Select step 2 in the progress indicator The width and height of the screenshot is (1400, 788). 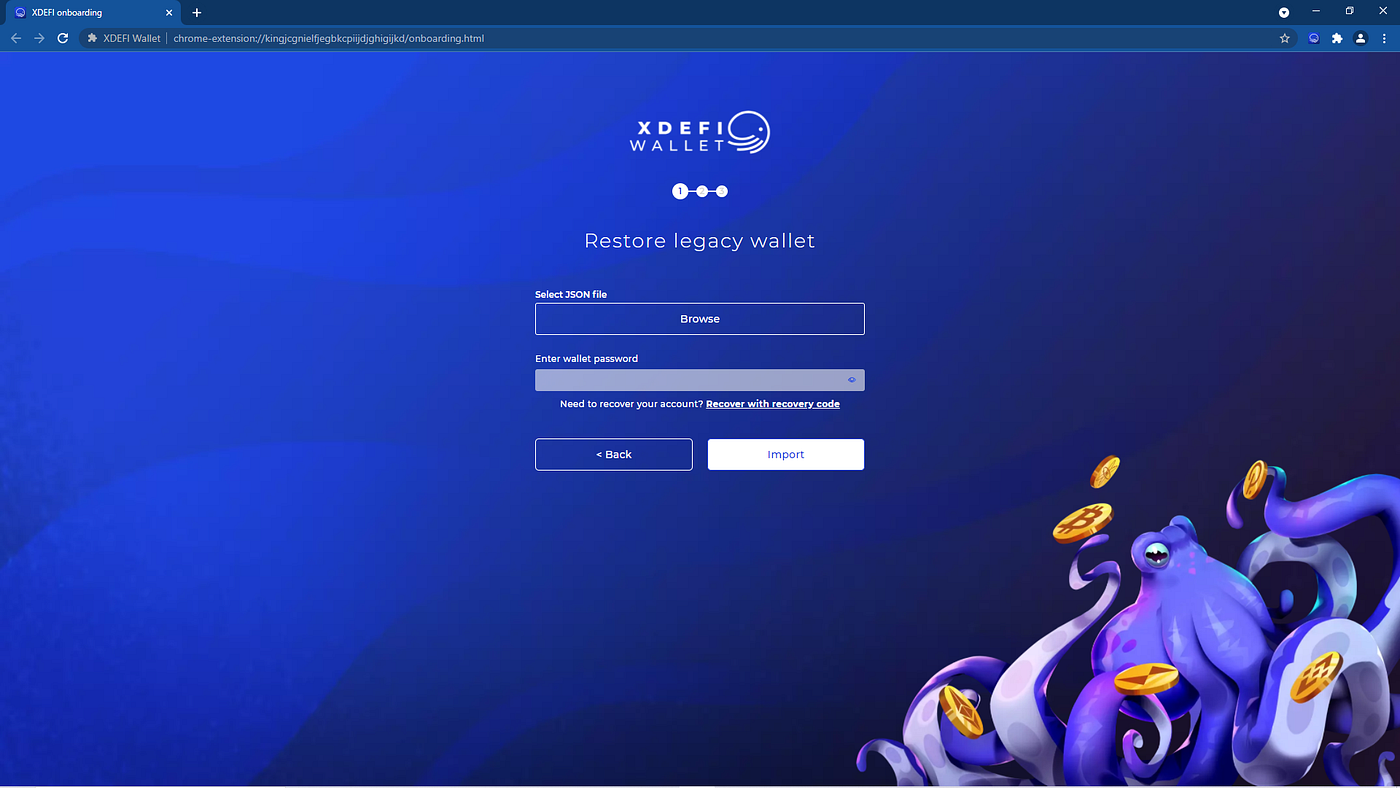coord(702,191)
